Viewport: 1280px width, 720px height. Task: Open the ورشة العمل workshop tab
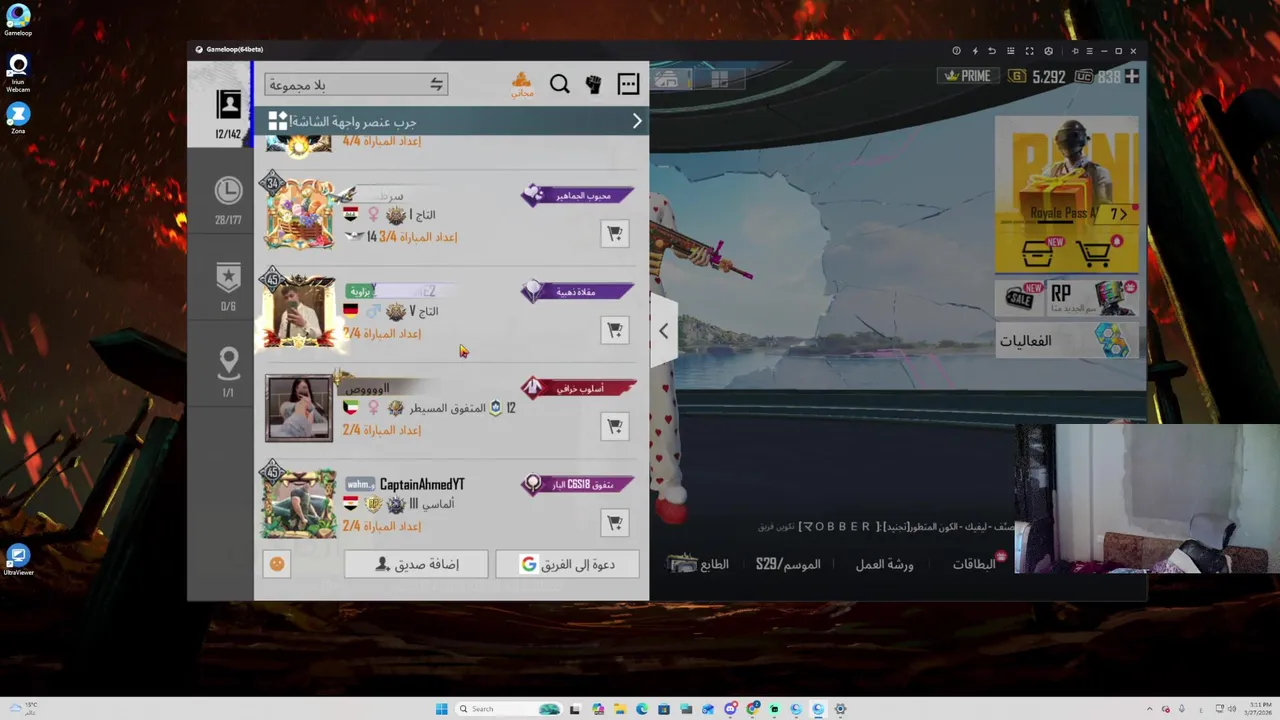click(x=884, y=564)
